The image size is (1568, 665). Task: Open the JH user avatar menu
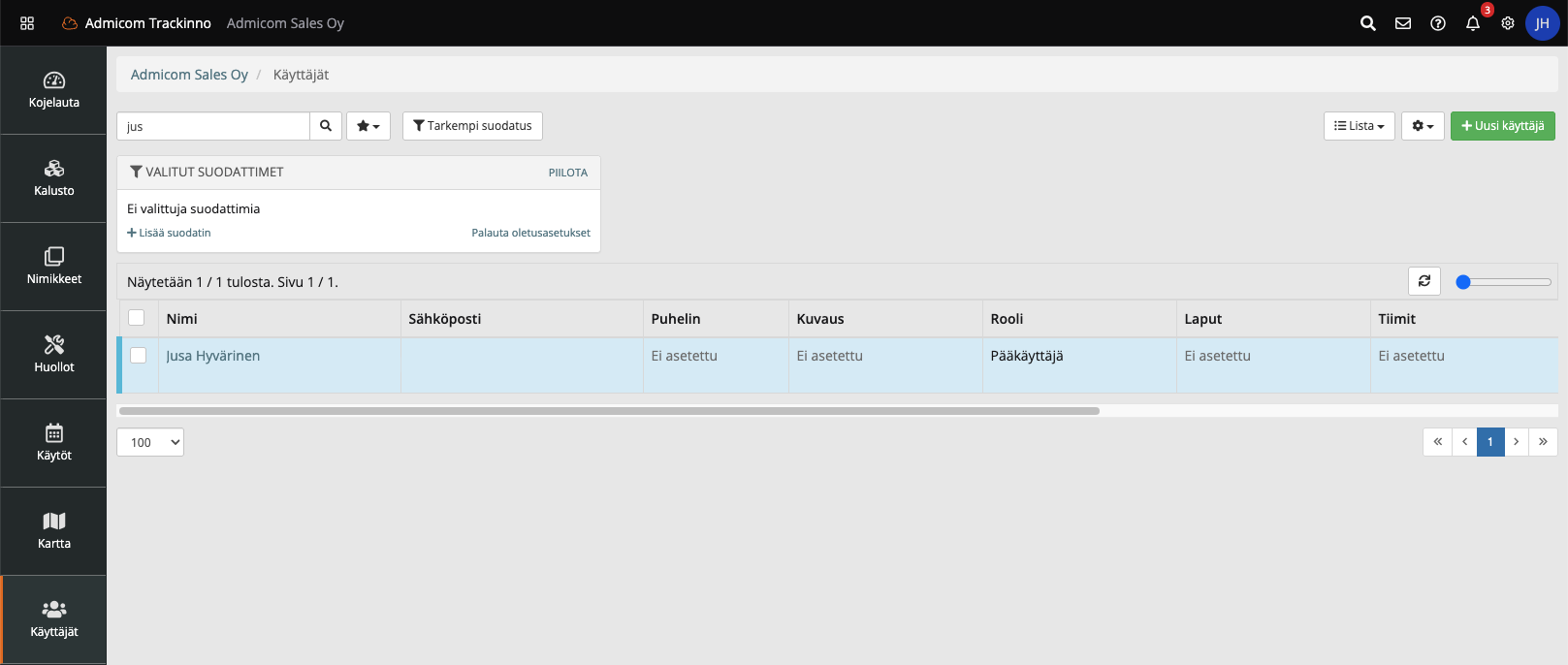click(1542, 23)
